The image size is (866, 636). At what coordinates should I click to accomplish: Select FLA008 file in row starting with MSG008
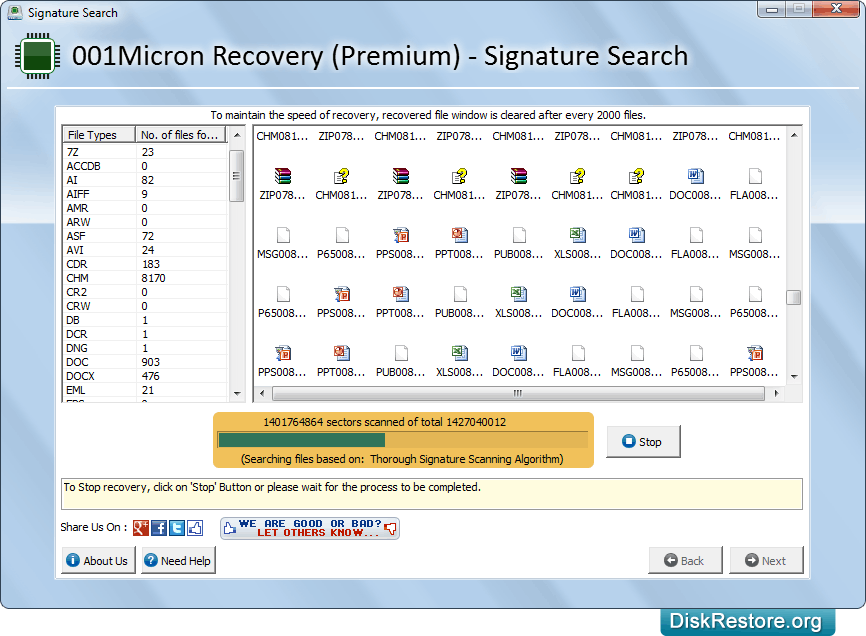[x=695, y=243]
